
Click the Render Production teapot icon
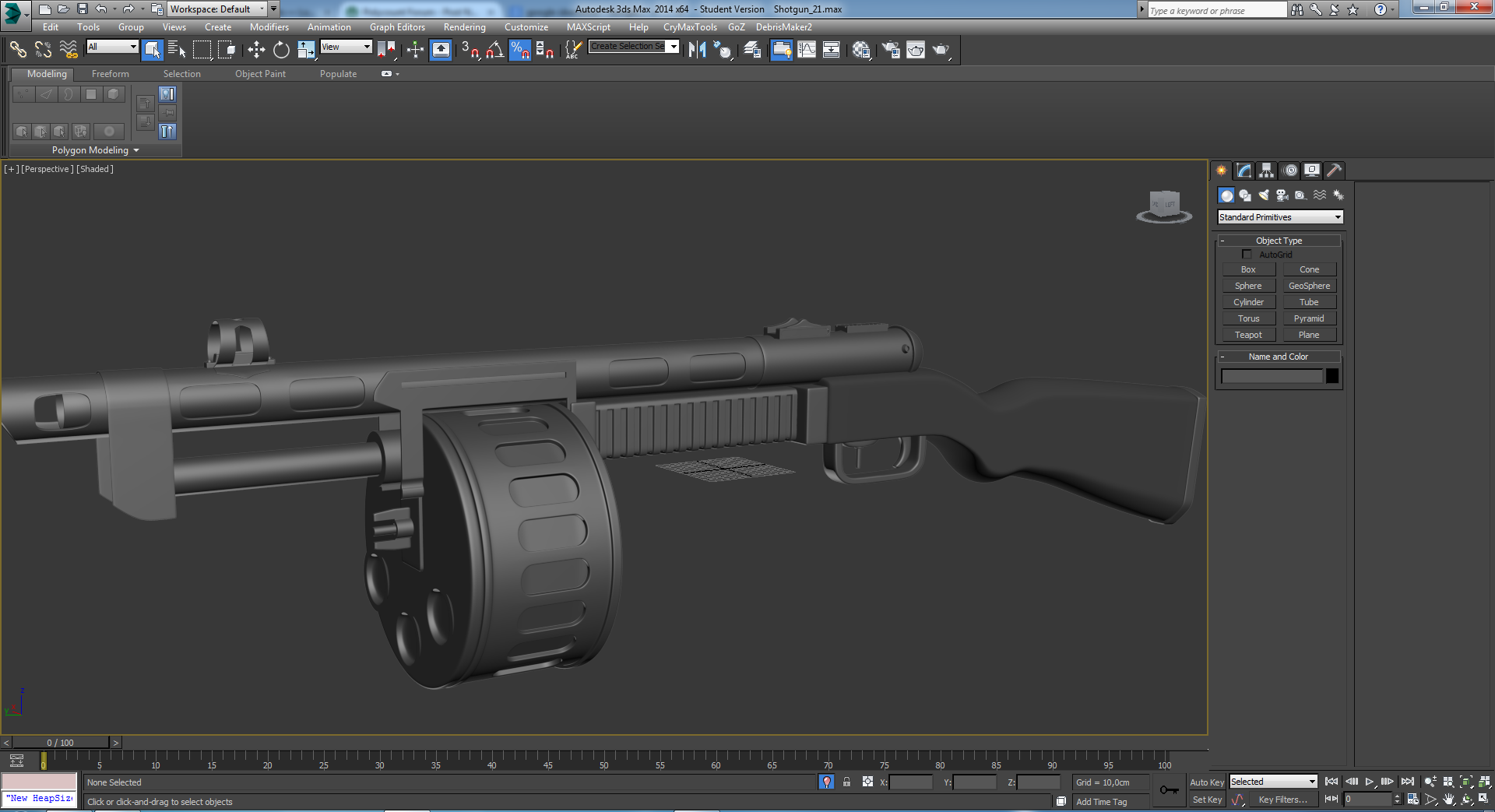pos(941,50)
